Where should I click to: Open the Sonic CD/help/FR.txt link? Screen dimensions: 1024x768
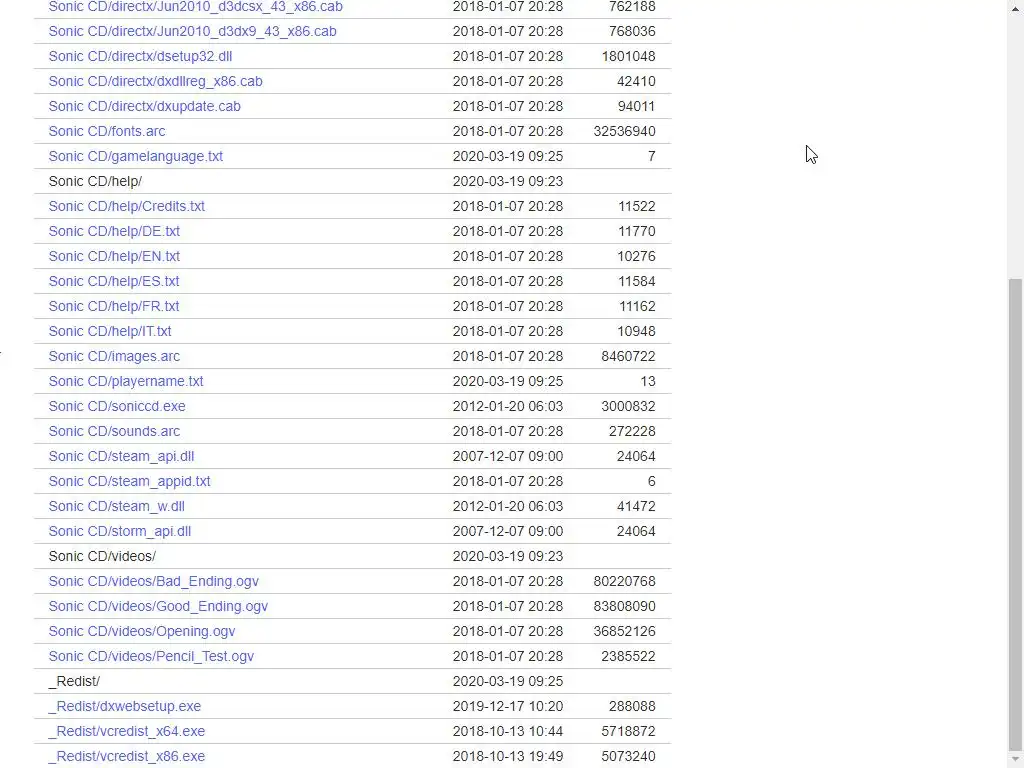pos(114,306)
